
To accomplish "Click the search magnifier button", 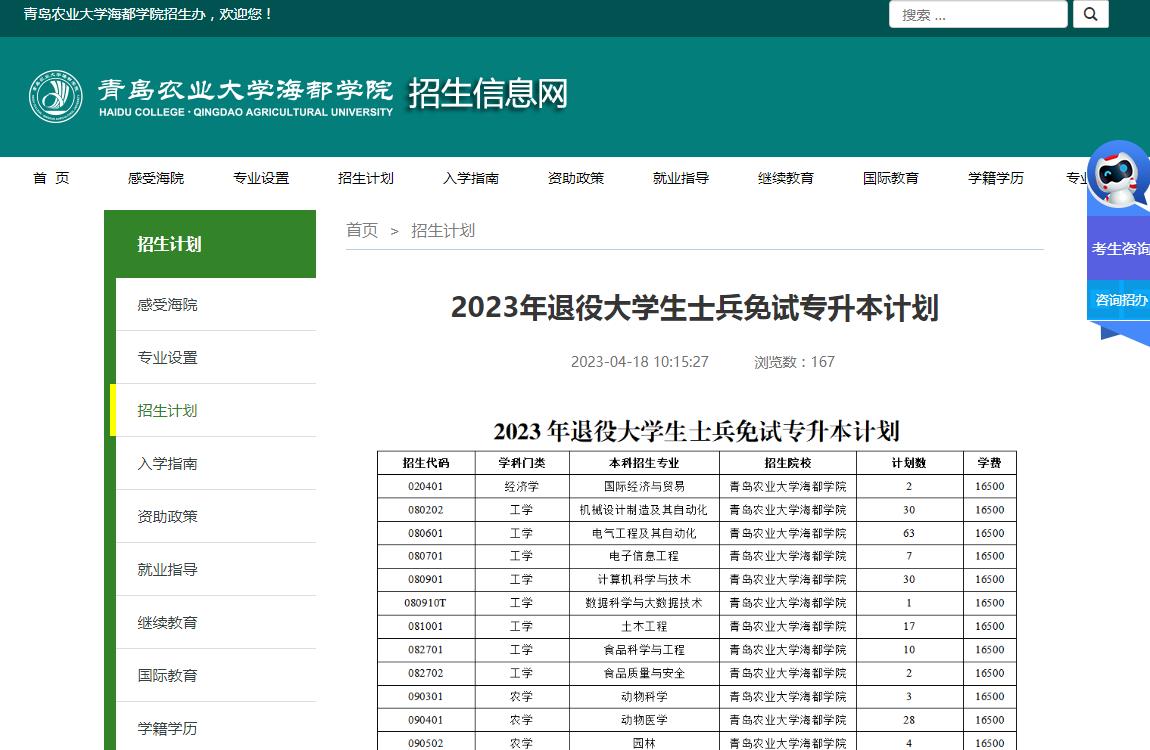I will click(x=1090, y=14).
